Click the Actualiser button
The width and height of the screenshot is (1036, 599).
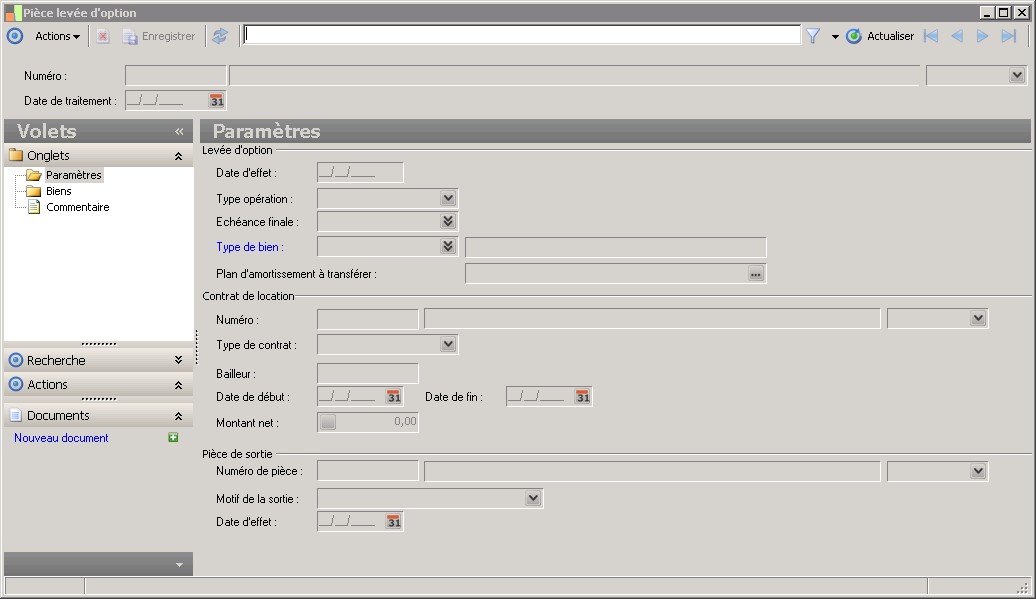pos(881,36)
